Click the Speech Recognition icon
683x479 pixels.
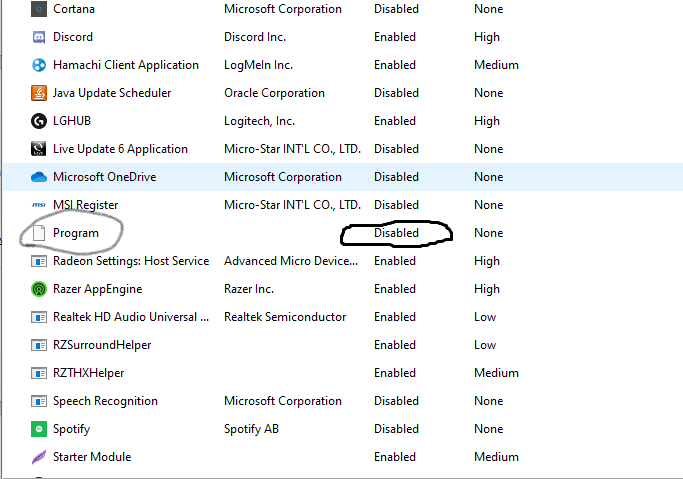39,401
